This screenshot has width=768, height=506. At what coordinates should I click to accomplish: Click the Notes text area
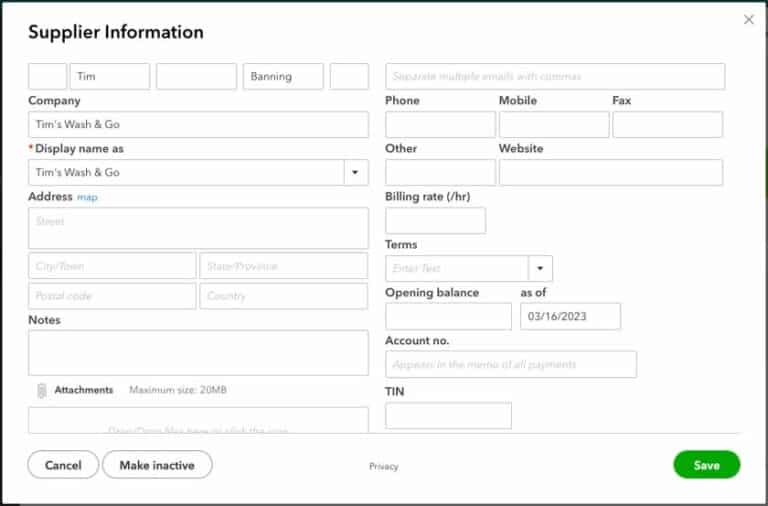point(198,353)
